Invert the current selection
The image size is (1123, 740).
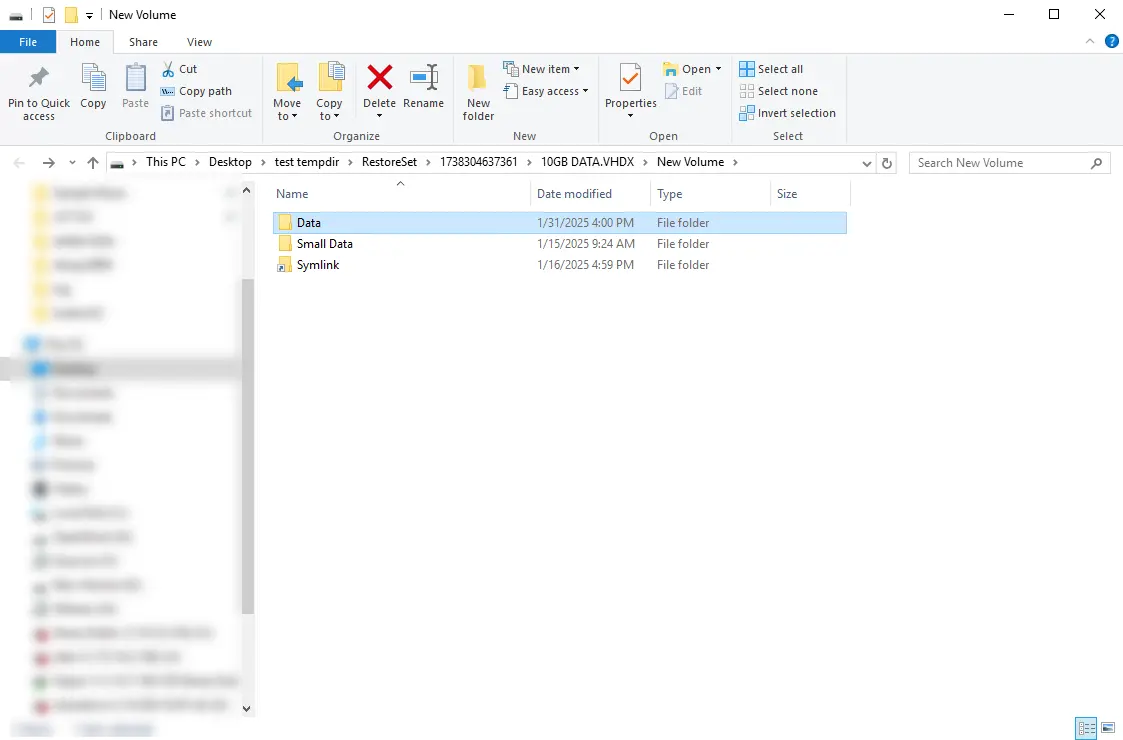pyautogui.click(x=787, y=113)
